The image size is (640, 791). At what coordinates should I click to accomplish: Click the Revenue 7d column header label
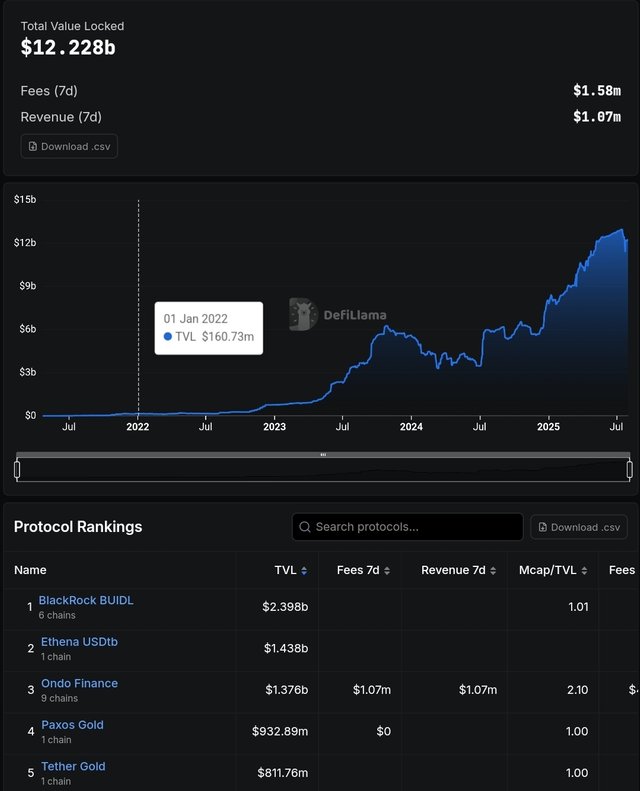tap(453, 570)
